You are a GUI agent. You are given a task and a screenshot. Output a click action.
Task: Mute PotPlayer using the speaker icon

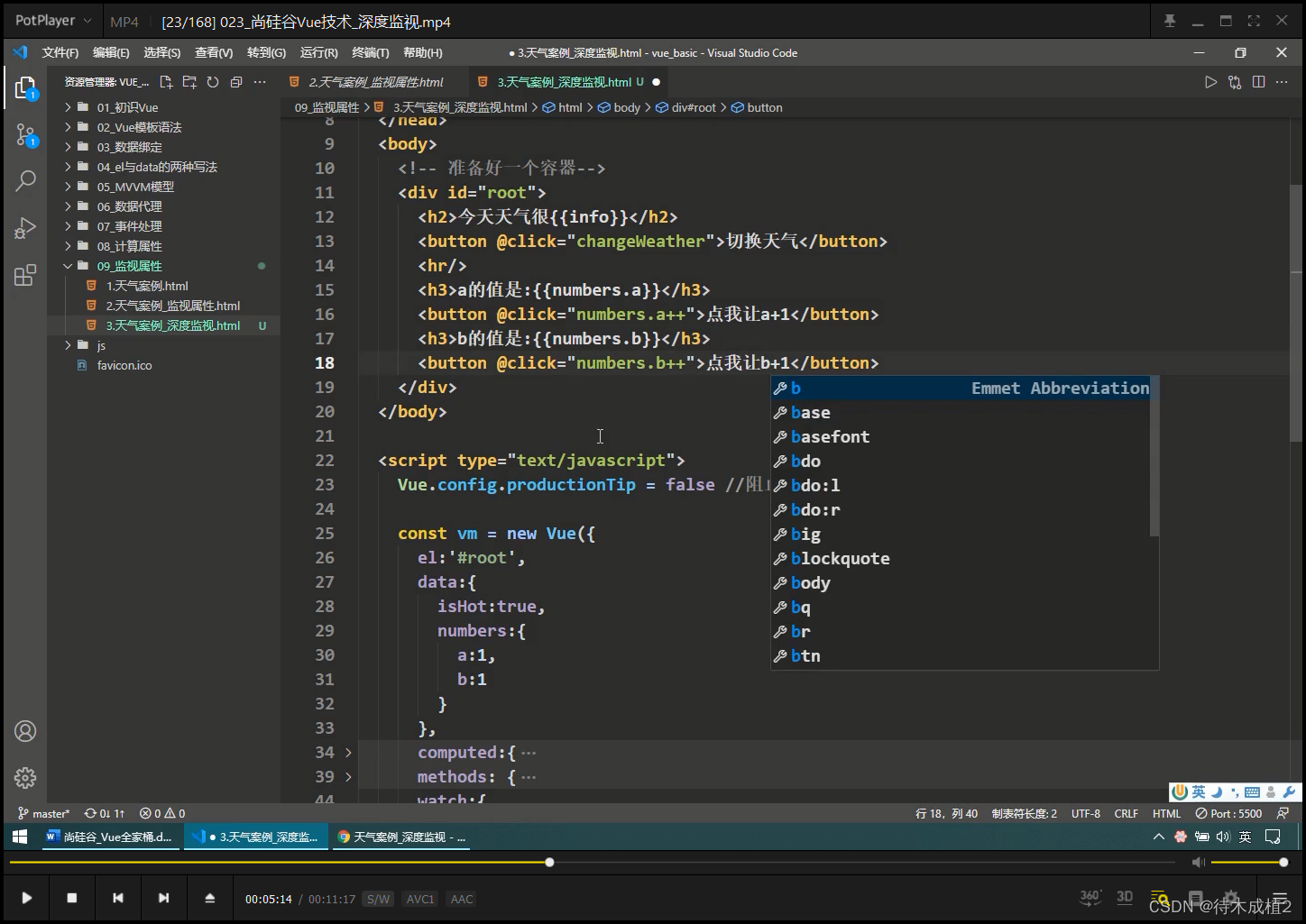(x=1198, y=863)
